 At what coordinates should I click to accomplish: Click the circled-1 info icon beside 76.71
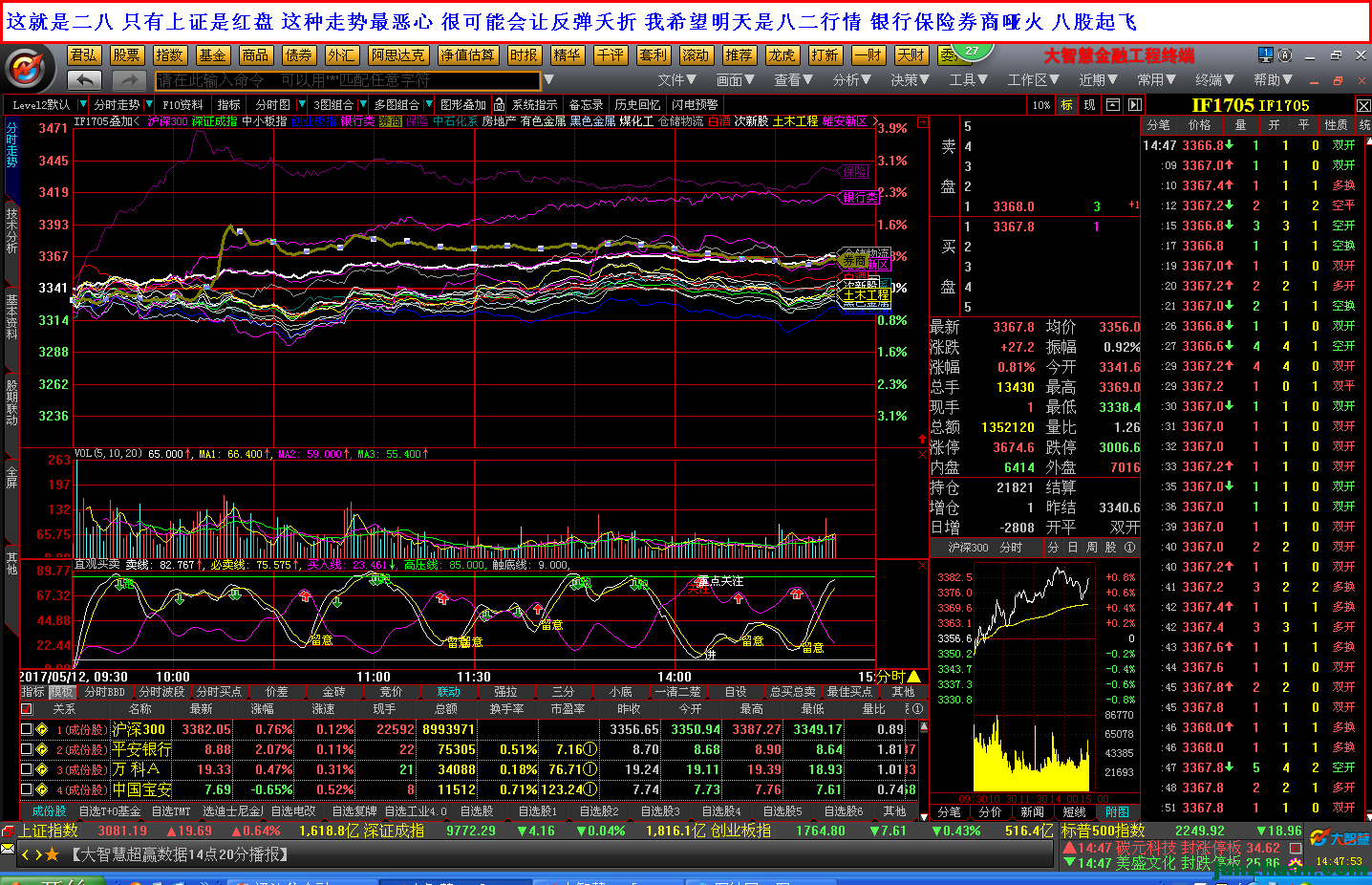coord(591,769)
